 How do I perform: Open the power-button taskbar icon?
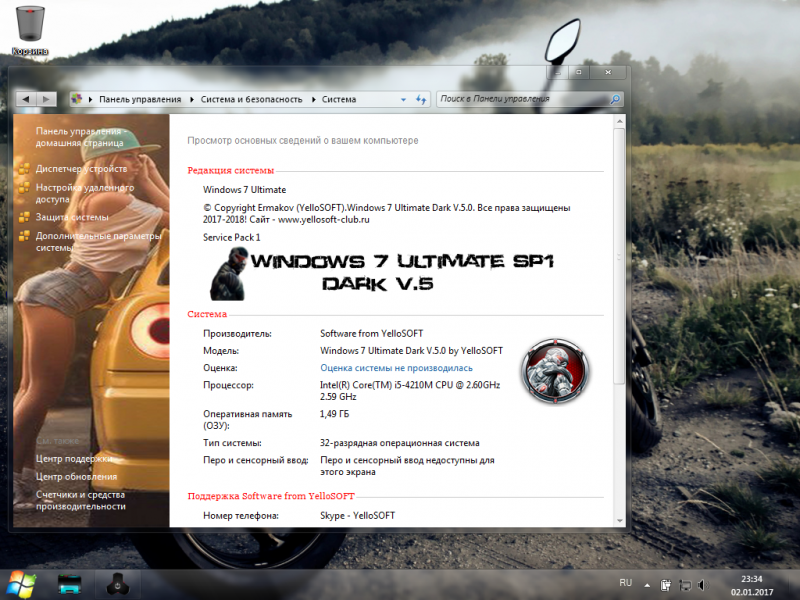117,585
